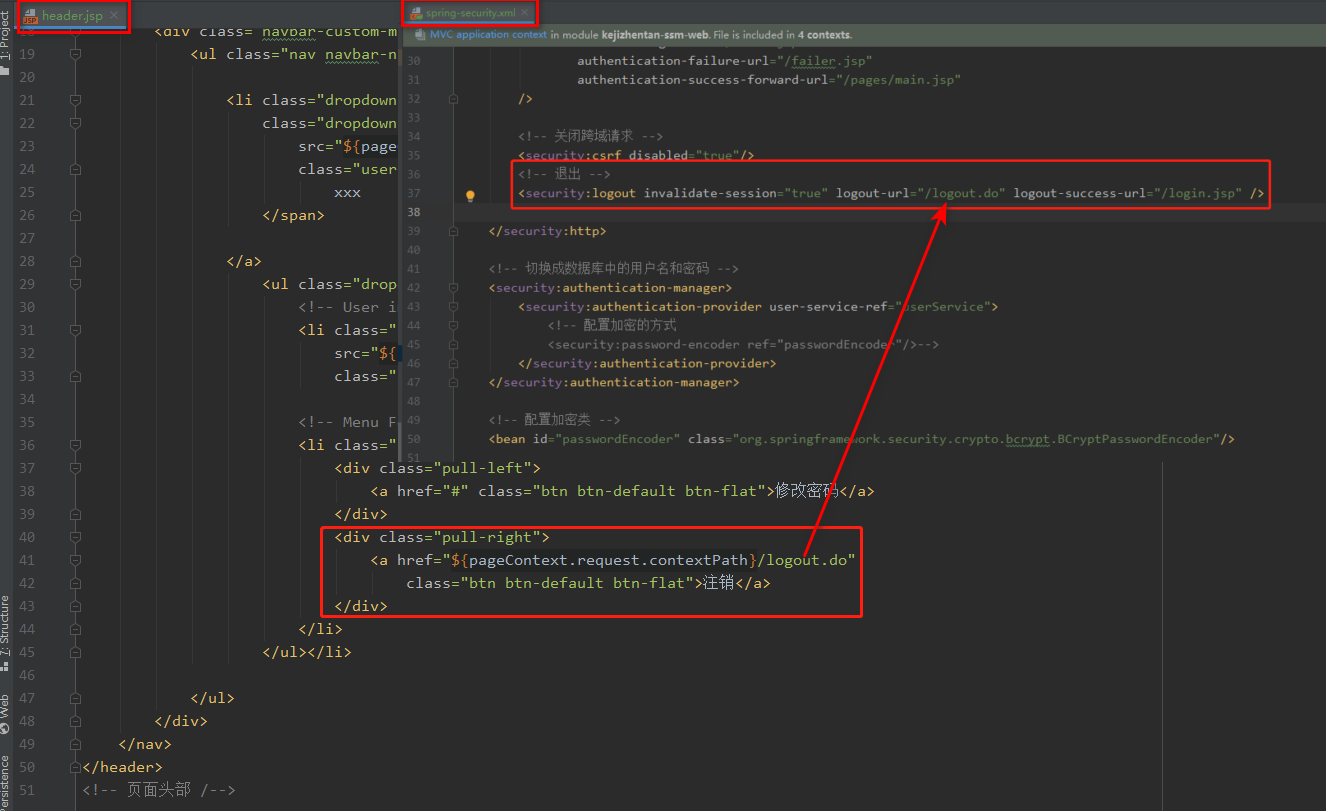Toggle the </nav> fold marker at line 49
The width and height of the screenshot is (1326, 811).
[75, 744]
